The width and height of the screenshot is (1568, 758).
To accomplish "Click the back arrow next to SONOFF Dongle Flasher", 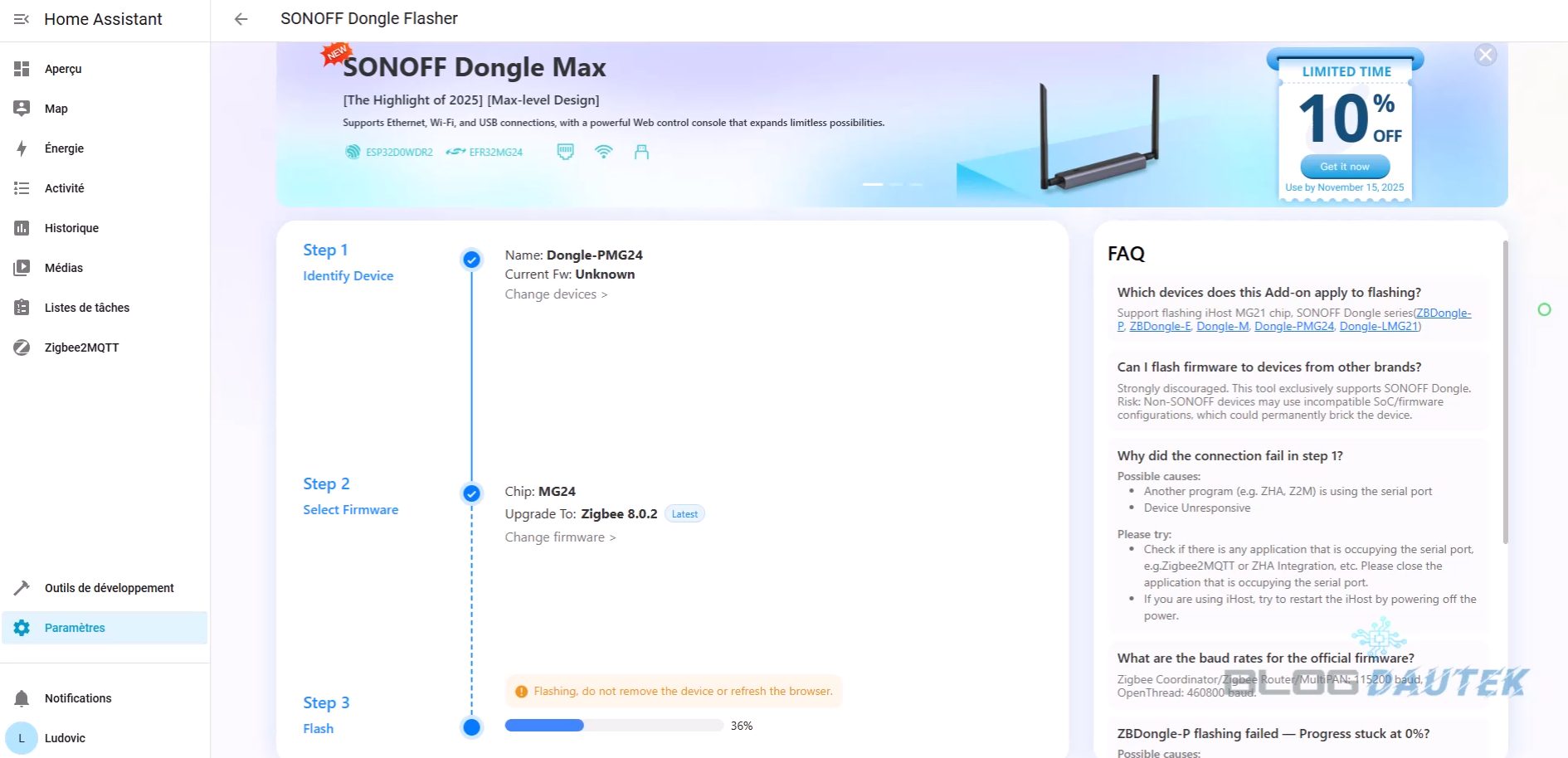I will tap(241, 19).
